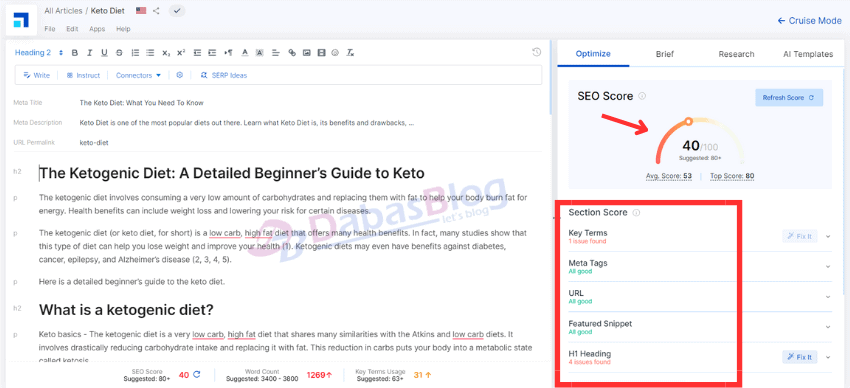
Task: Open the text background color picker
Action: point(260,53)
